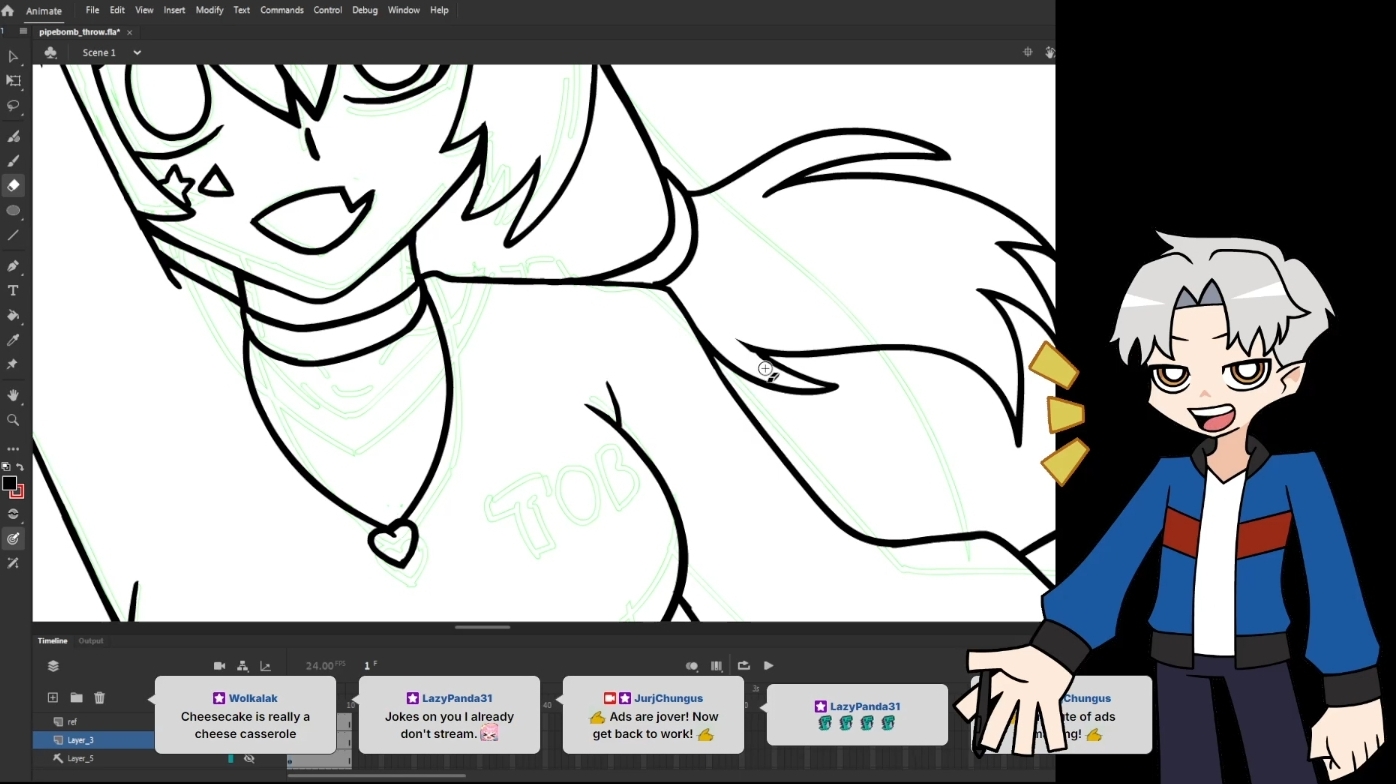Reset to default black and white colors
This screenshot has height=784, width=1396.
6,467
